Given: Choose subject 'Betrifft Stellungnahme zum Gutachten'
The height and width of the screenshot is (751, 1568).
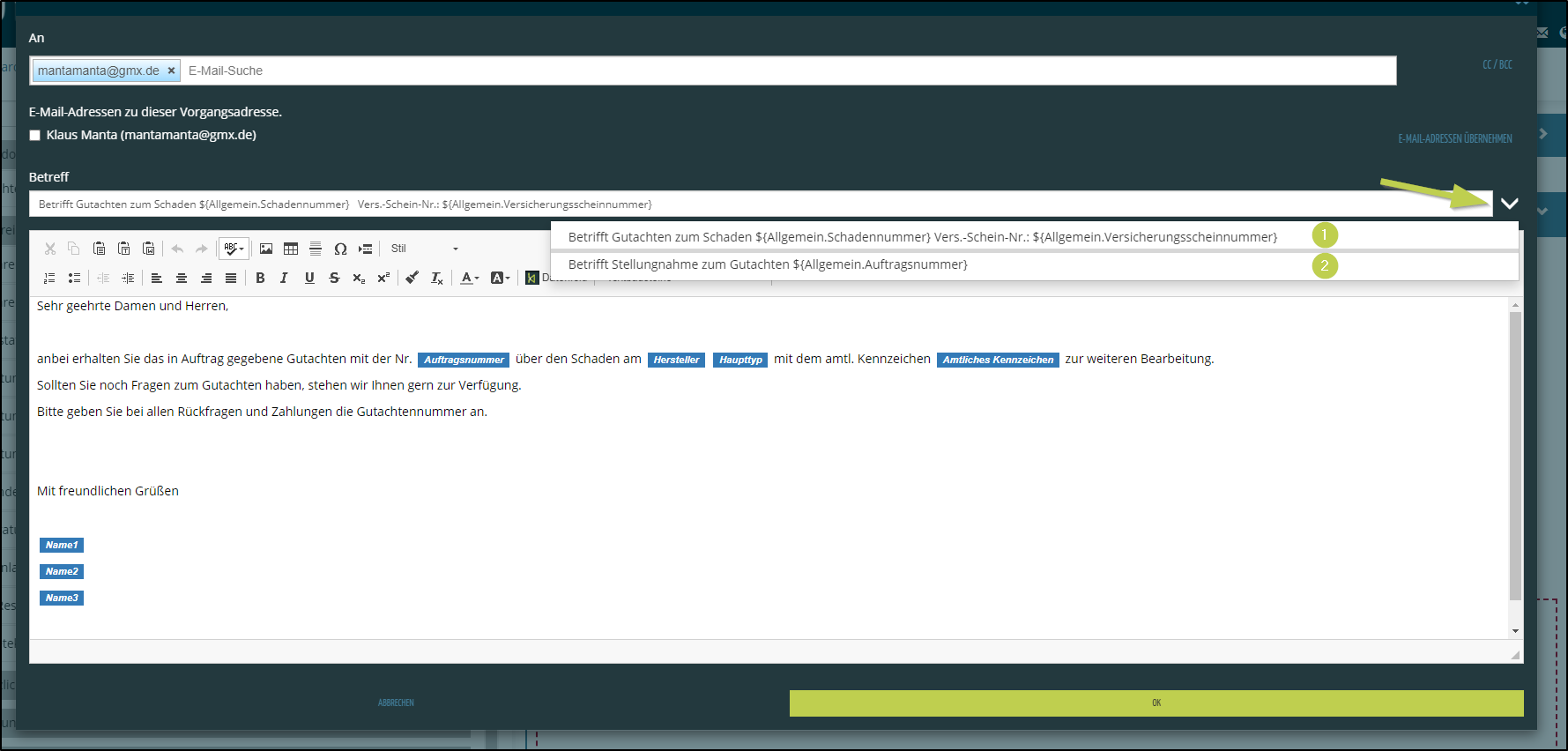Looking at the screenshot, I should pyautogui.click(x=767, y=264).
